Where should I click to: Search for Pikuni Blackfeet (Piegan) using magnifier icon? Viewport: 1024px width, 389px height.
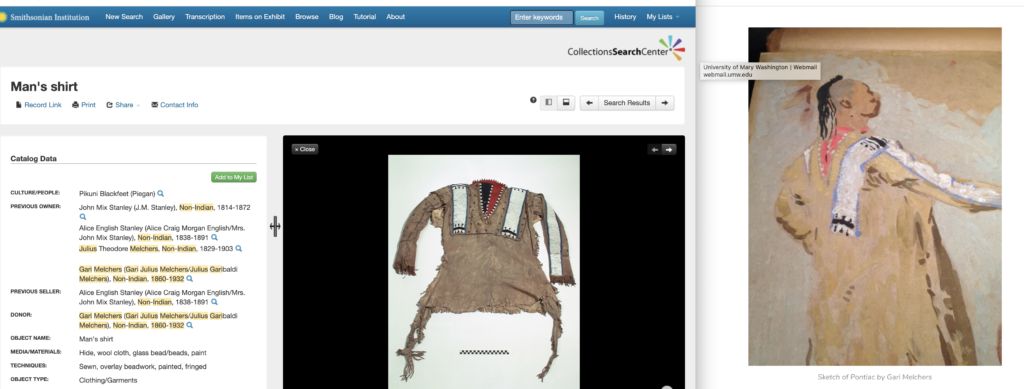click(161, 194)
